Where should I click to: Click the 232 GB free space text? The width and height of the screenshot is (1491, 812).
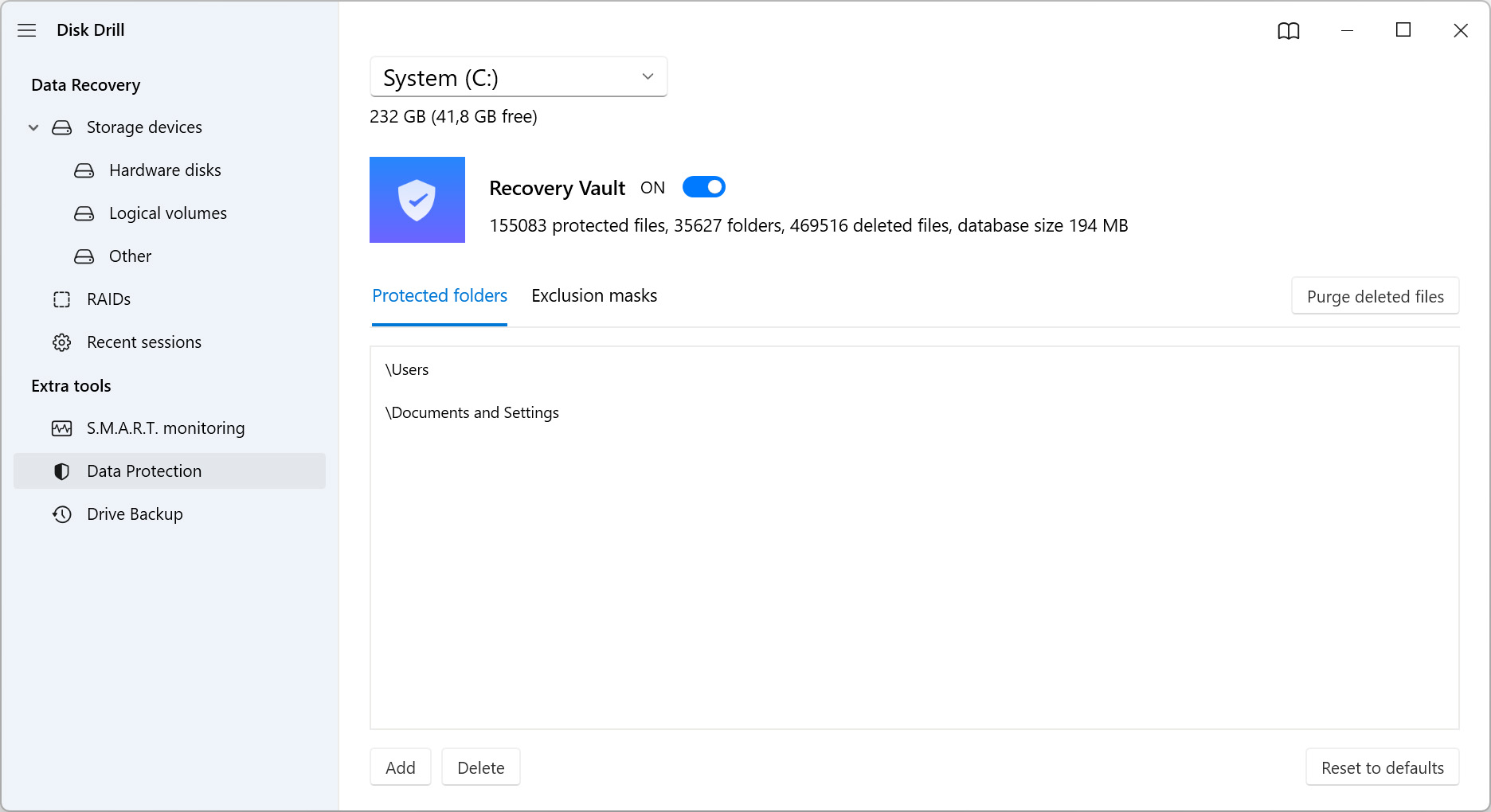[453, 116]
